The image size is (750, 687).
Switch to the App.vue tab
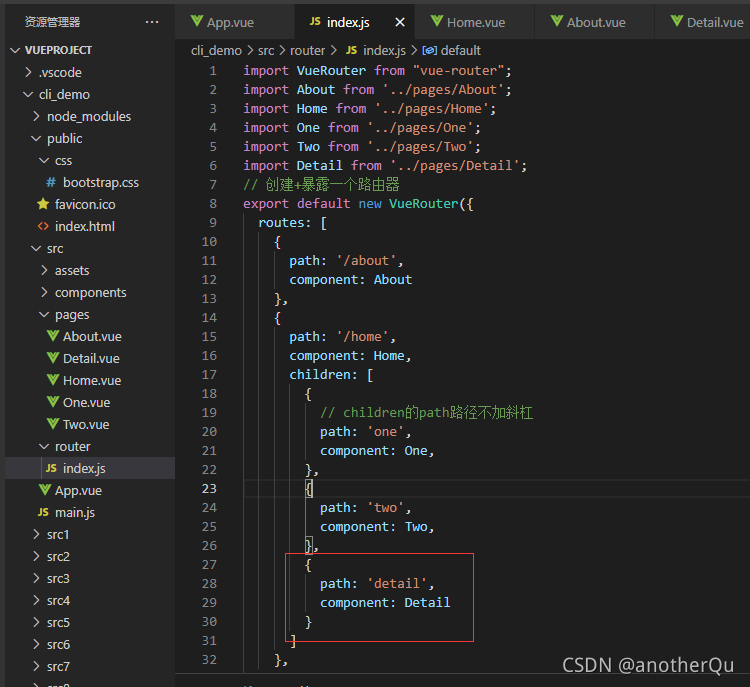point(223,22)
